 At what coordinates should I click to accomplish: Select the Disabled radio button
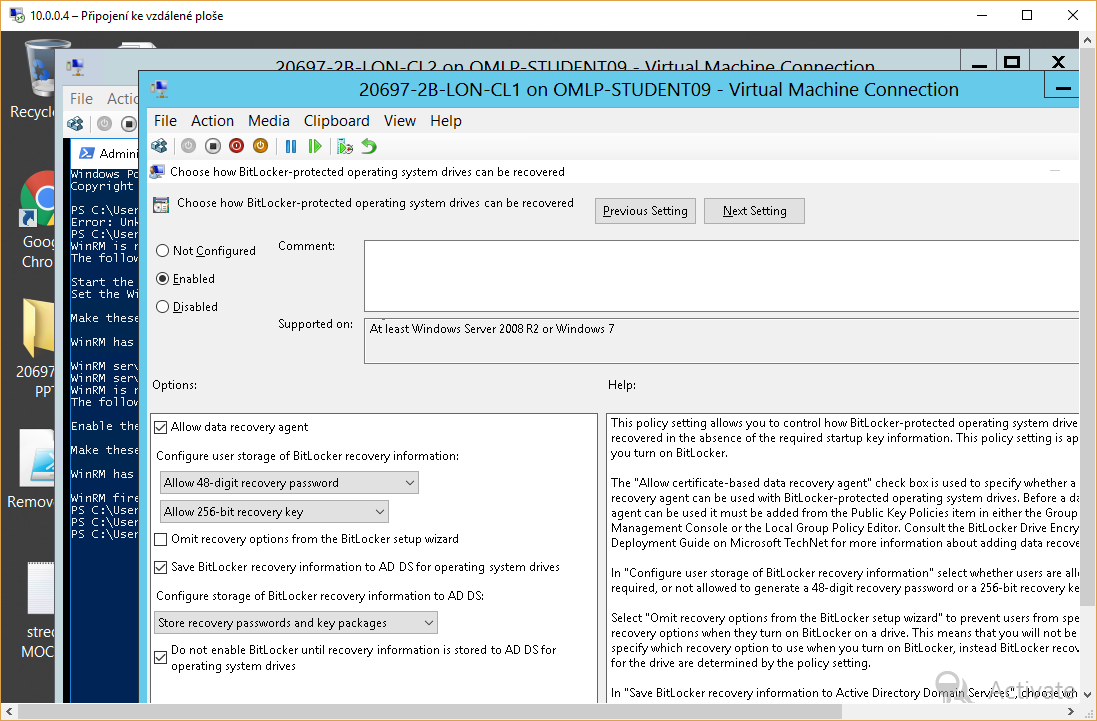tap(162, 306)
